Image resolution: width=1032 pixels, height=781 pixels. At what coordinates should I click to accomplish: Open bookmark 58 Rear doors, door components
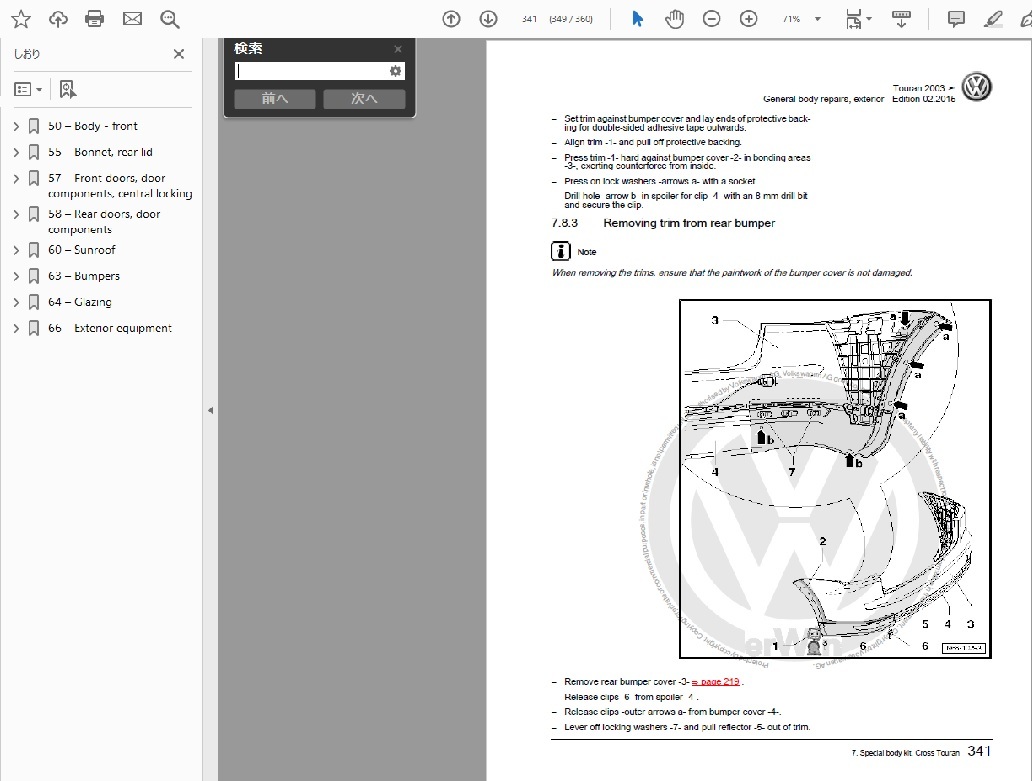pyautogui.click(x=104, y=222)
